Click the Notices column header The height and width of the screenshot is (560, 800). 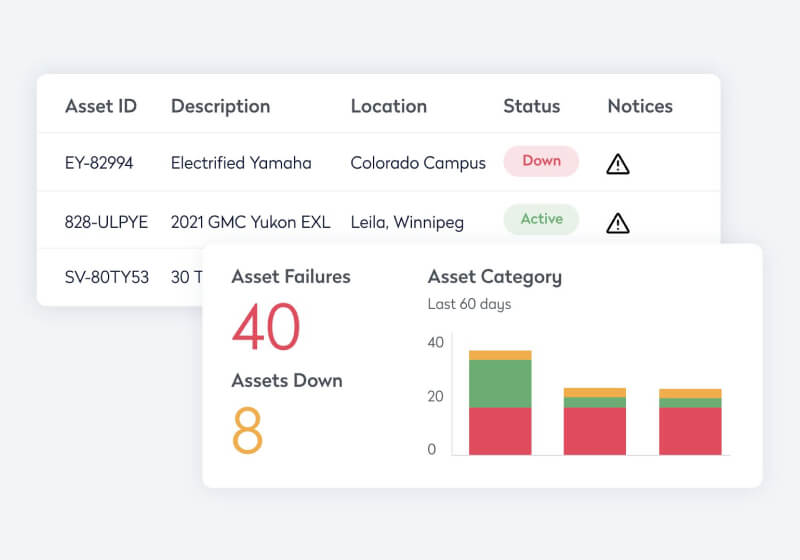tap(640, 106)
